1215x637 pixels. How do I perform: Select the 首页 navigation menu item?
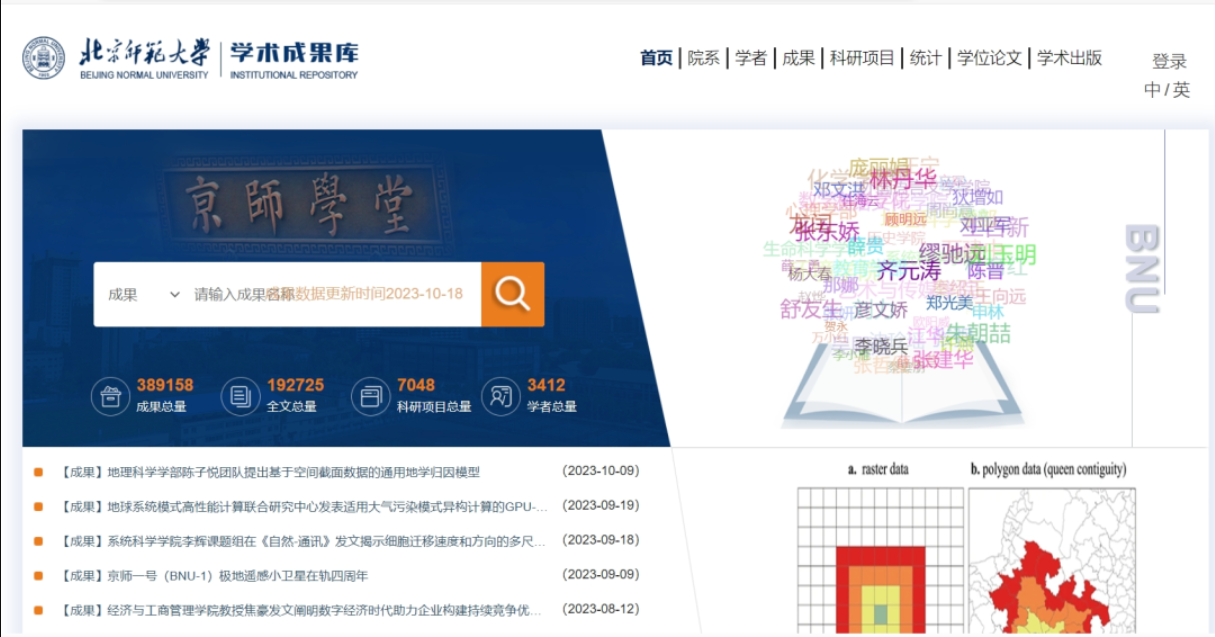coord(656,59)
